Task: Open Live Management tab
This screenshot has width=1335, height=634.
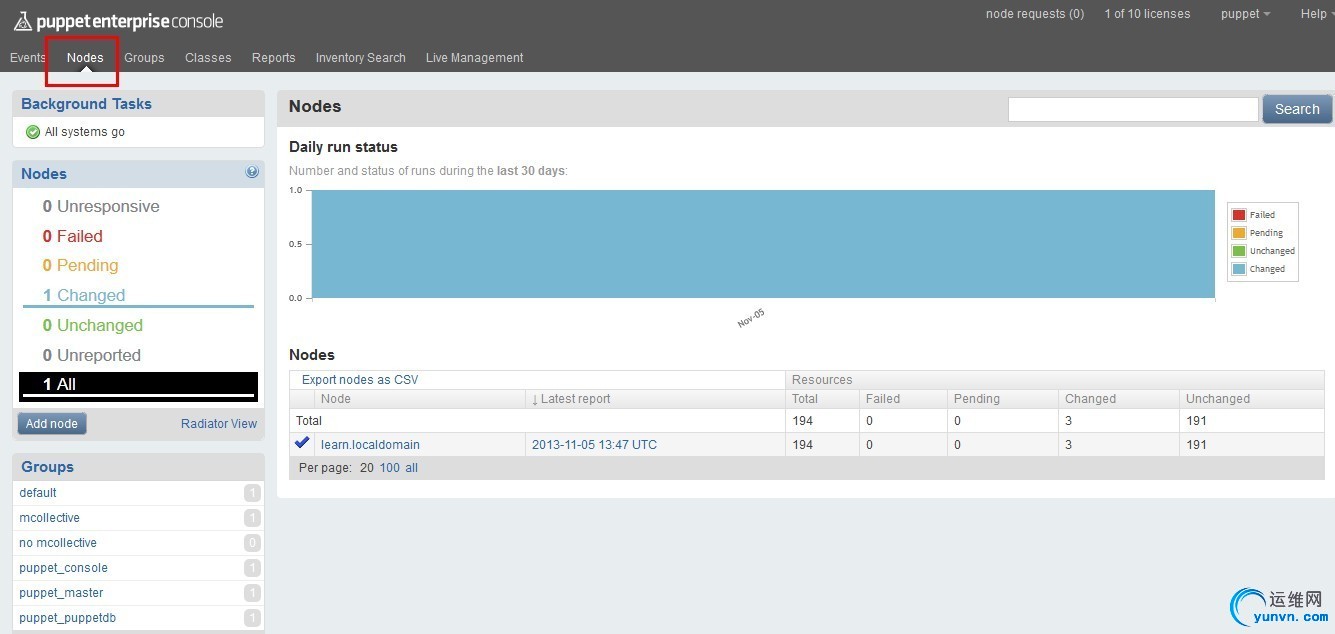Action: pyautogui.click(x=474, y=58)
